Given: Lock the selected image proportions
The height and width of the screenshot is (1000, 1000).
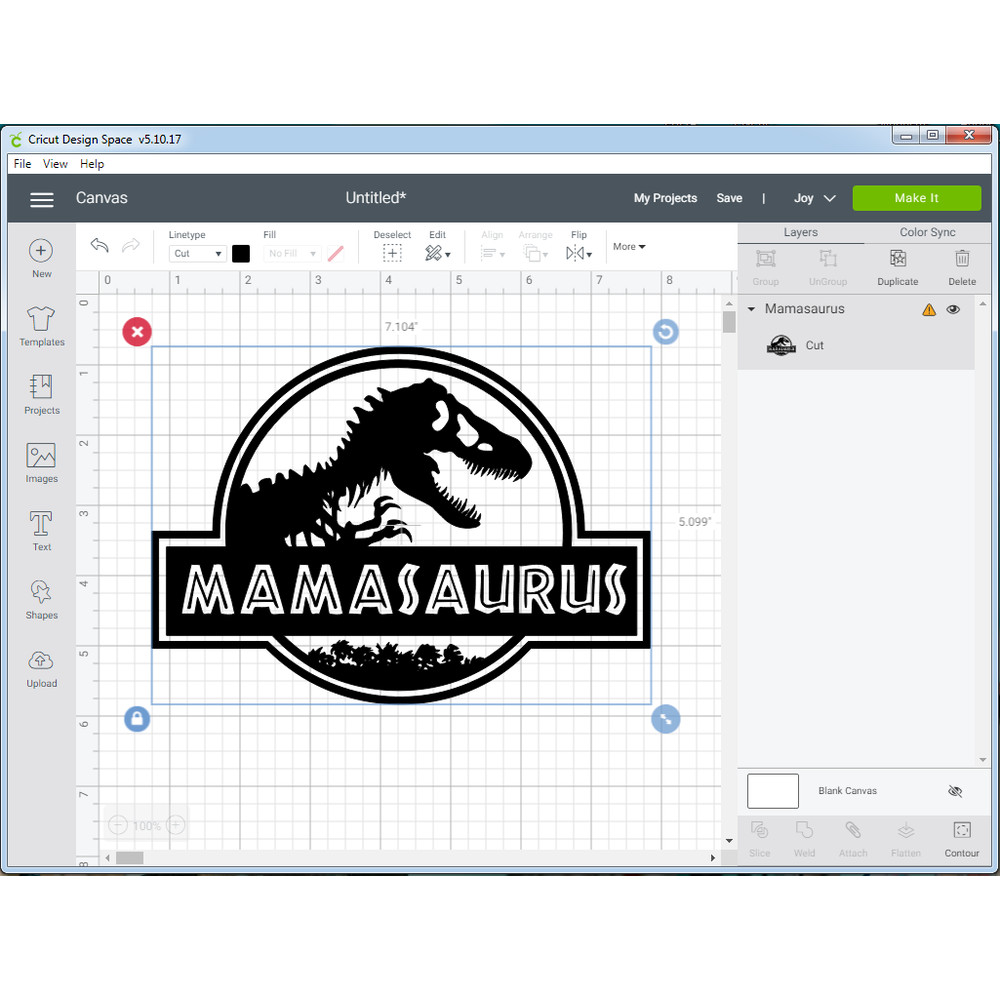Looking at the screenshot, I should (x=137, y=719).
